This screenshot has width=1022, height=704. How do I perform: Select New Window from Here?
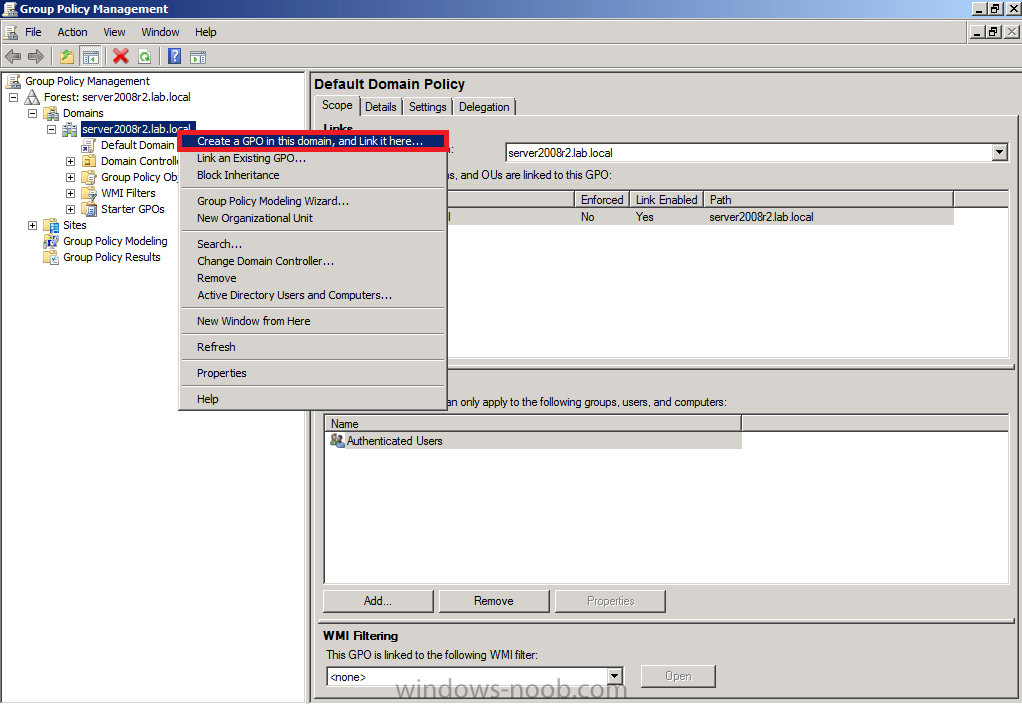pos(313,321)
